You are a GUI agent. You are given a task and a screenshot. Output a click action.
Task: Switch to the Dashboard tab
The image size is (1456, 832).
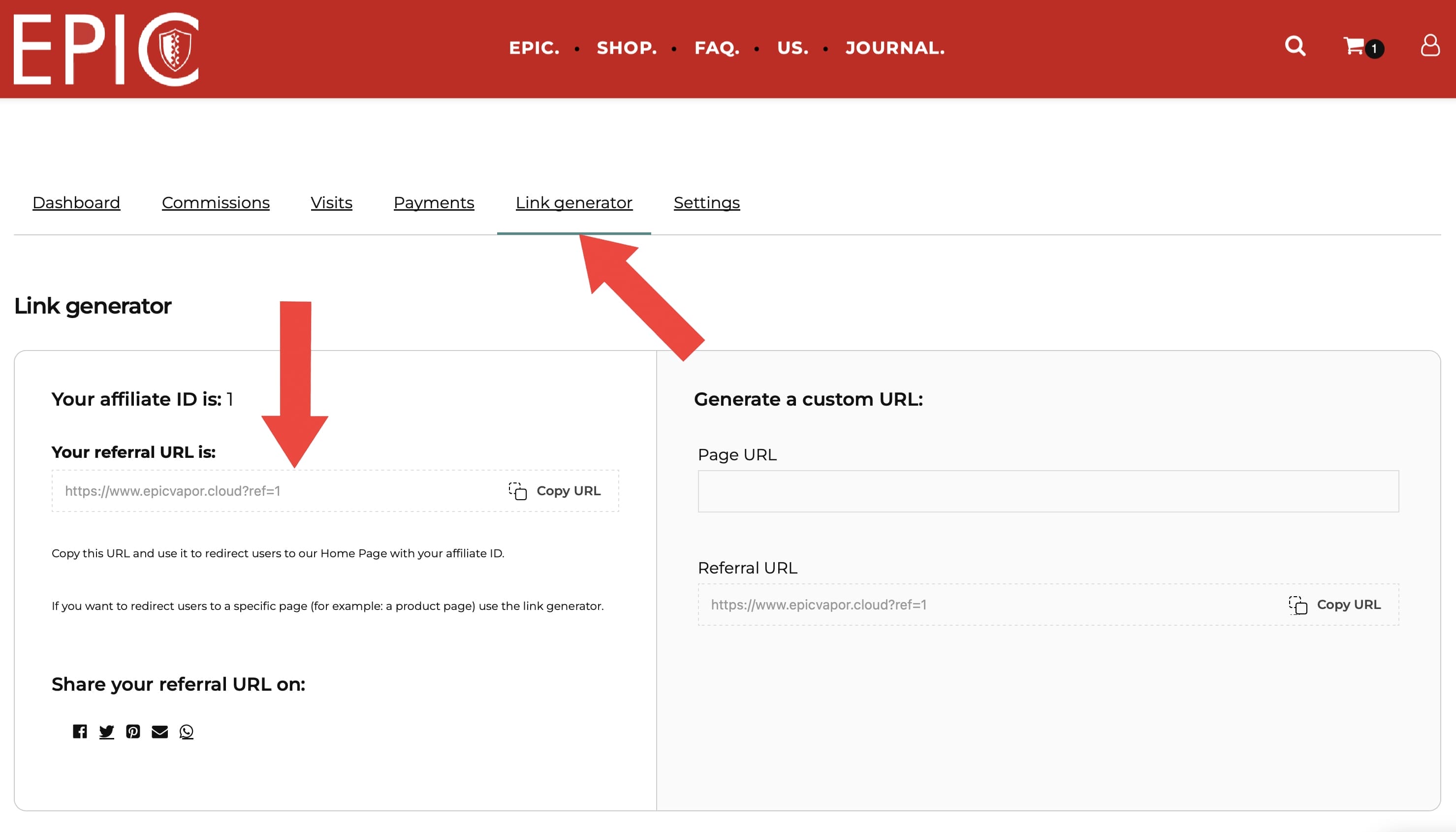coord(76,203)
